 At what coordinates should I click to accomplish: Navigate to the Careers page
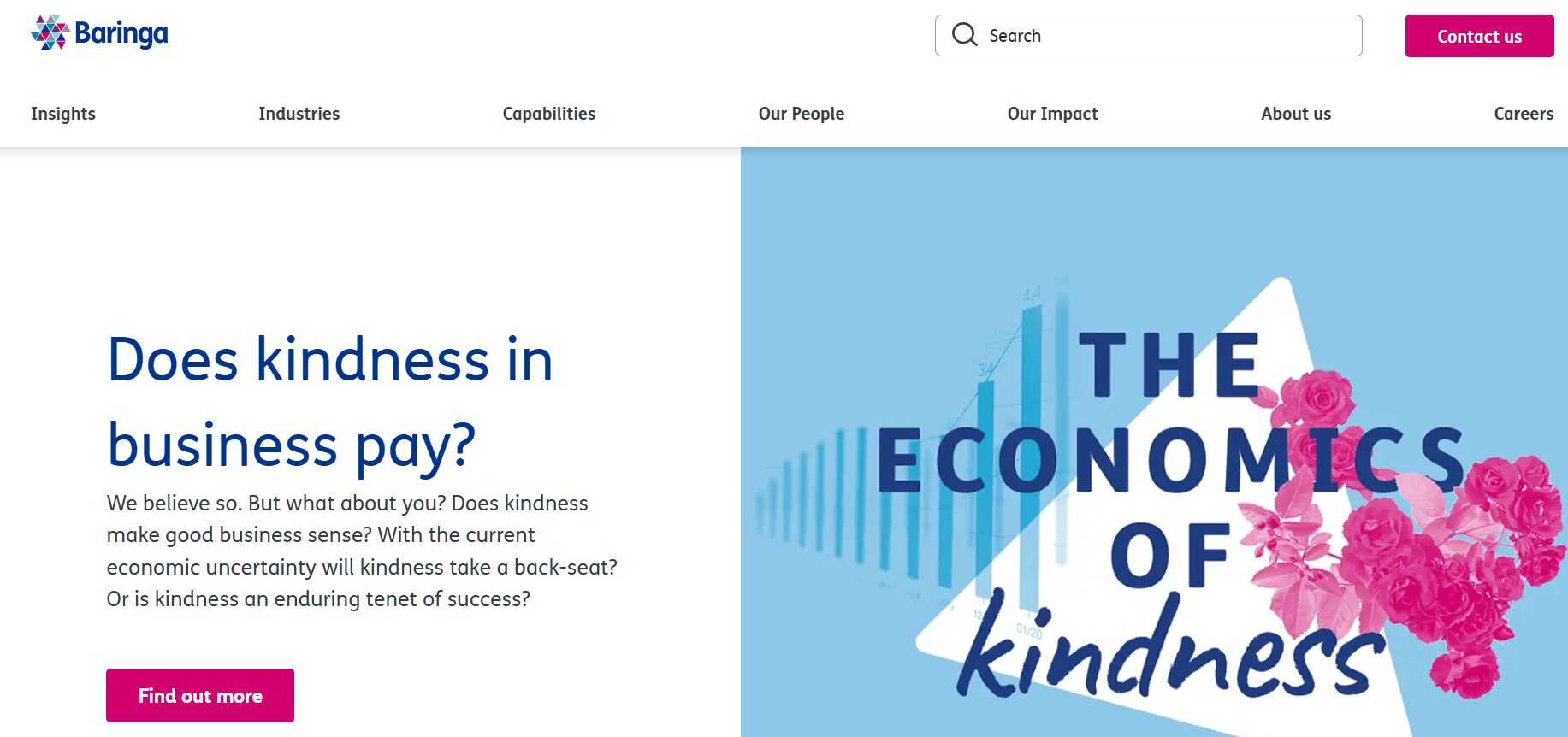click(1523, 114)
